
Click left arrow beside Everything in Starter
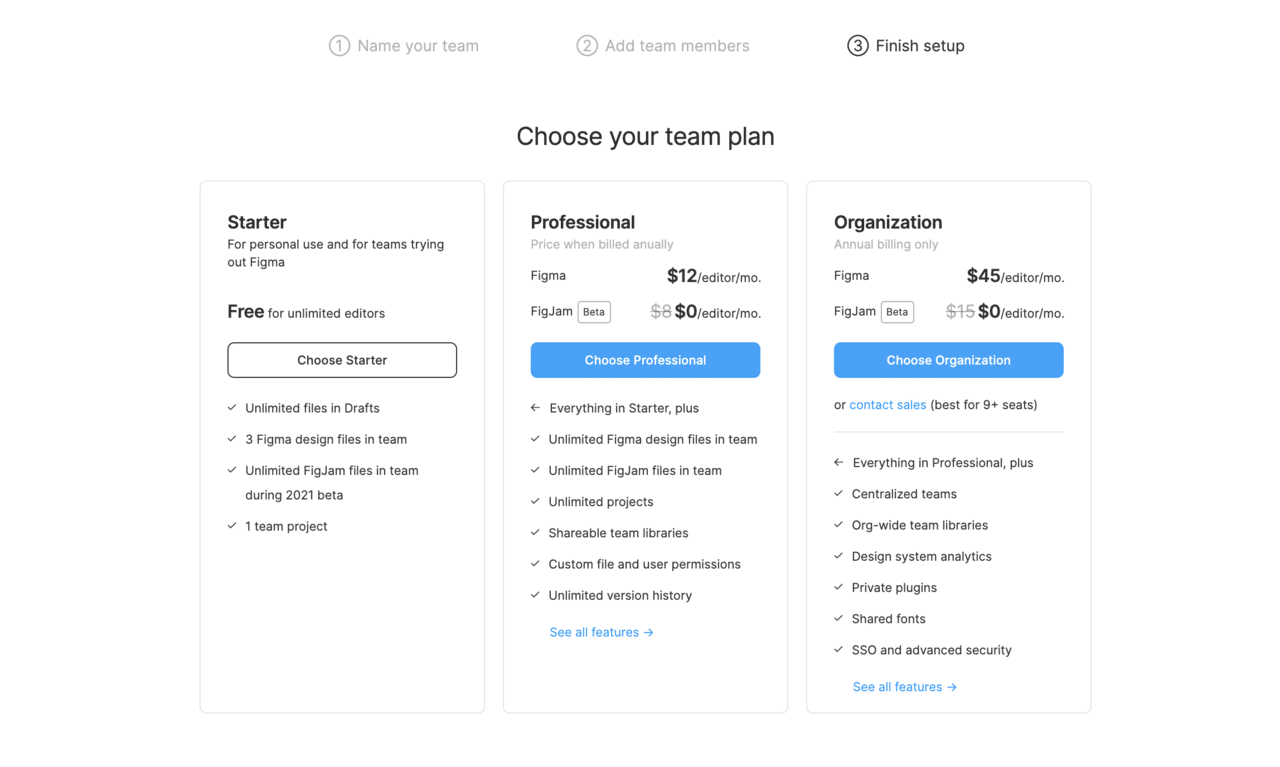536,408
